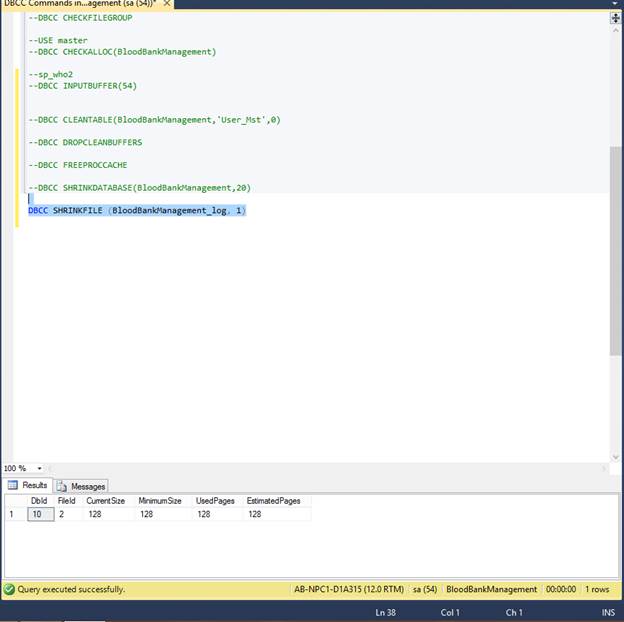Select the CurrentSize cell value 128

click(x=109, y=514)
